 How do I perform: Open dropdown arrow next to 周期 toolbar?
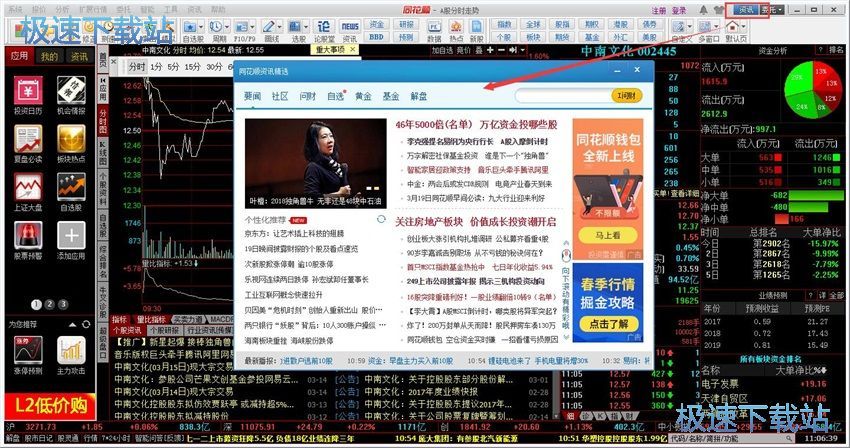227,26
